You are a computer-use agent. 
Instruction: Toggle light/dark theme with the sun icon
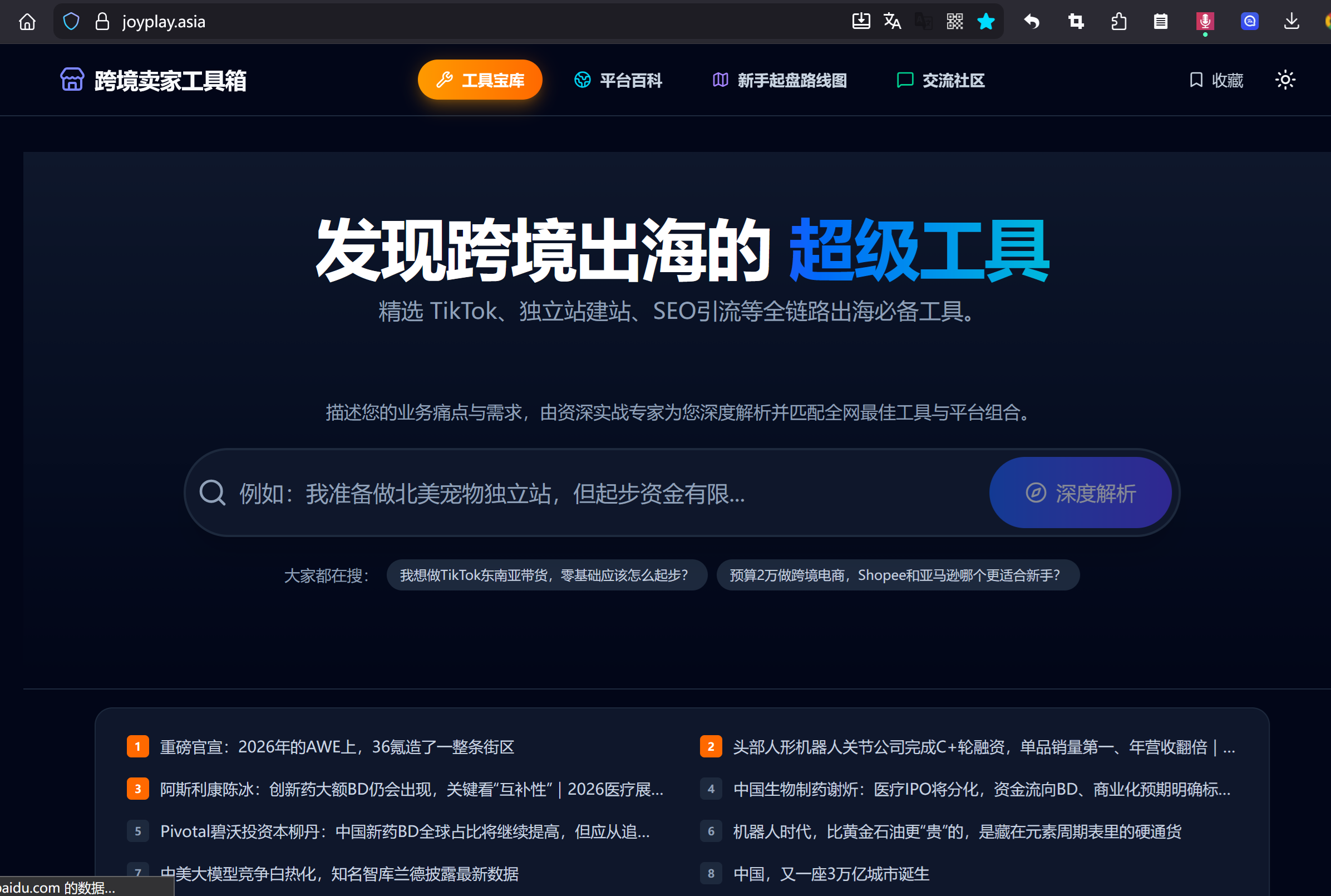[1285, 80]
